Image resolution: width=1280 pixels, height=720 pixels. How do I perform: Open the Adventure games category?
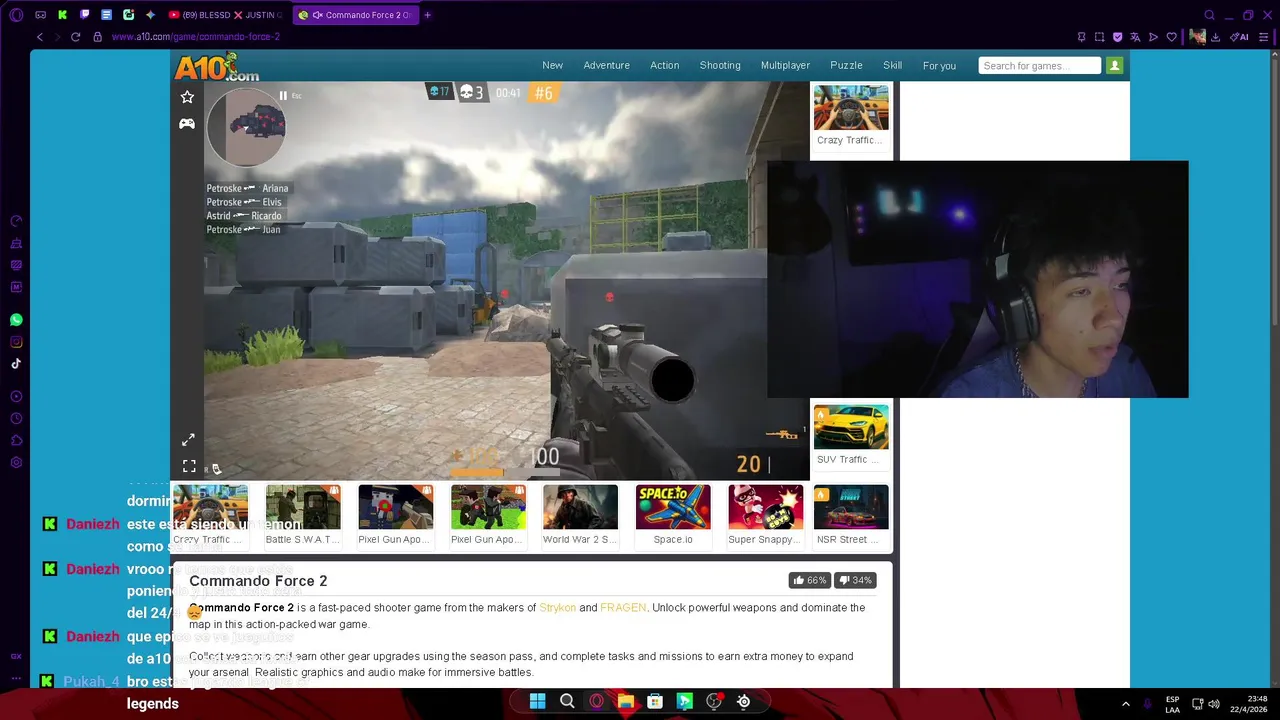(607, 65)
